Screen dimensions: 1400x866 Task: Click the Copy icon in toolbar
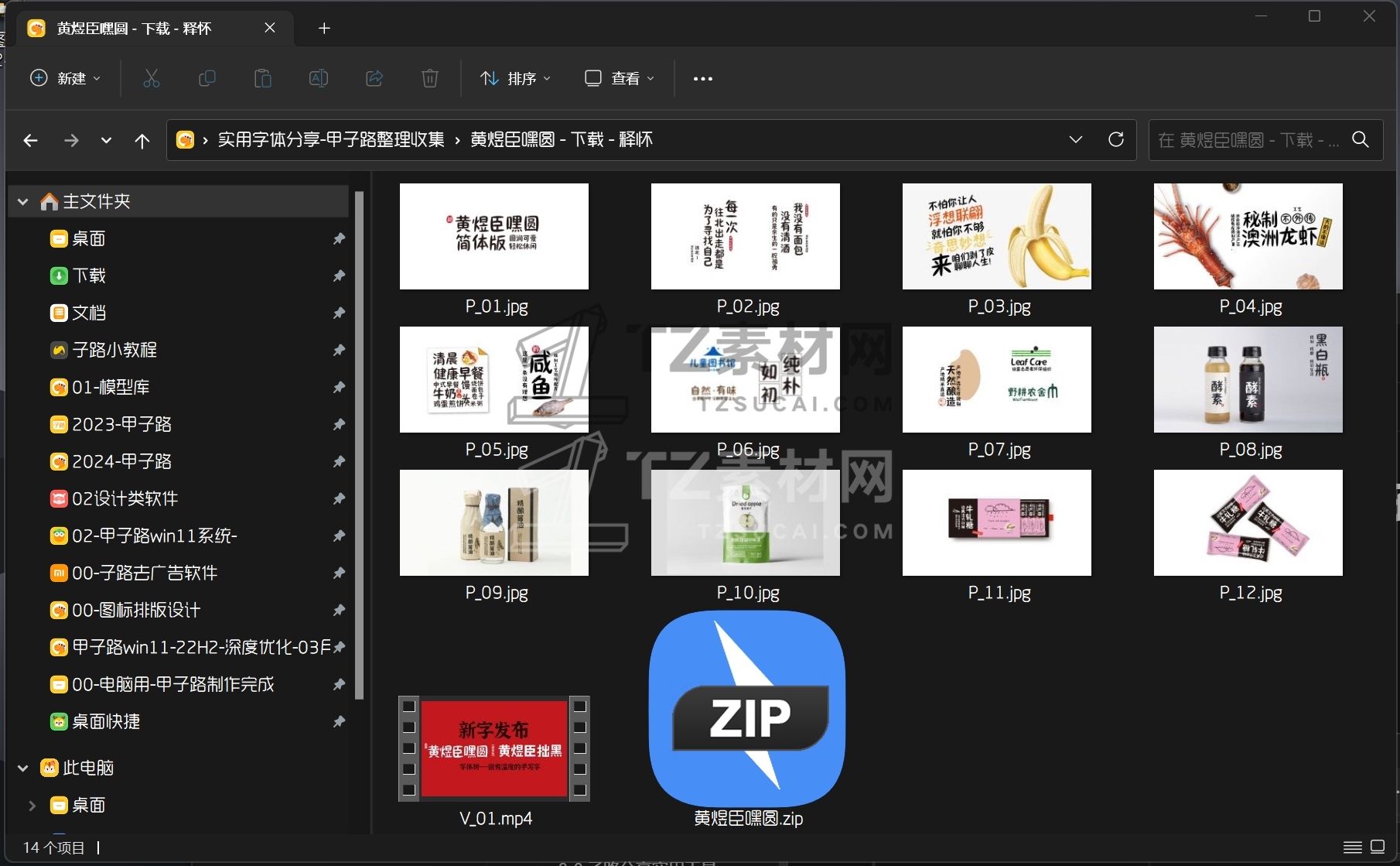(207, 78)
